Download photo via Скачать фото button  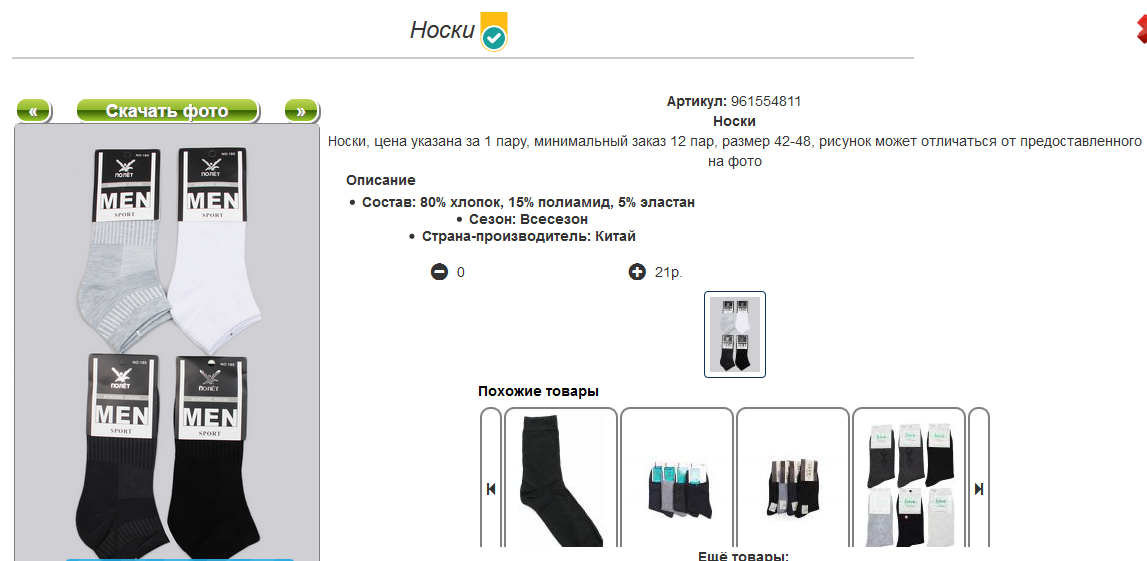click(x=168, y=111)
